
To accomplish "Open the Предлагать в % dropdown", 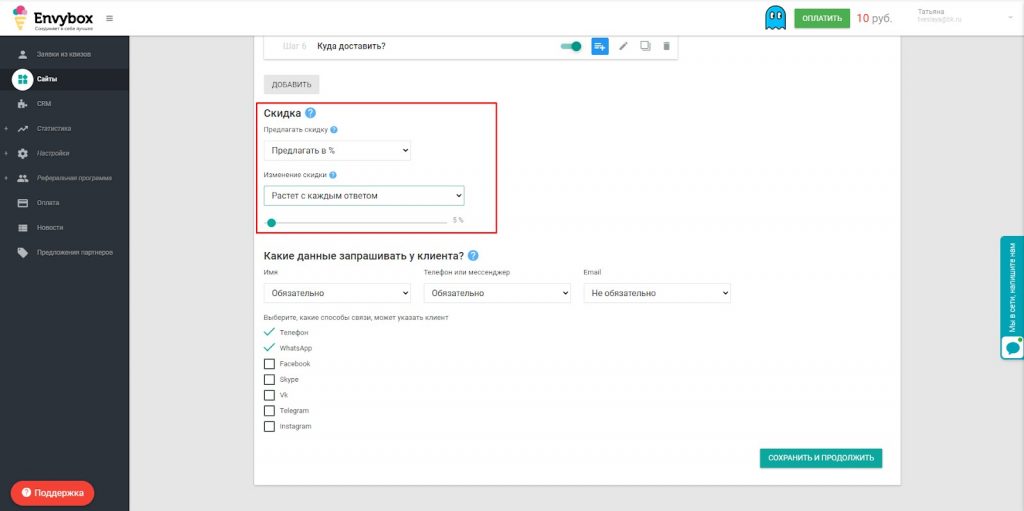I will pos(337,150).
